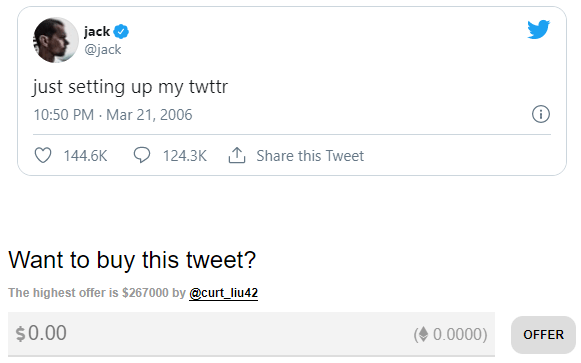Click the jack display name
The width and height of the screenshot is (581, 363).
97,31
